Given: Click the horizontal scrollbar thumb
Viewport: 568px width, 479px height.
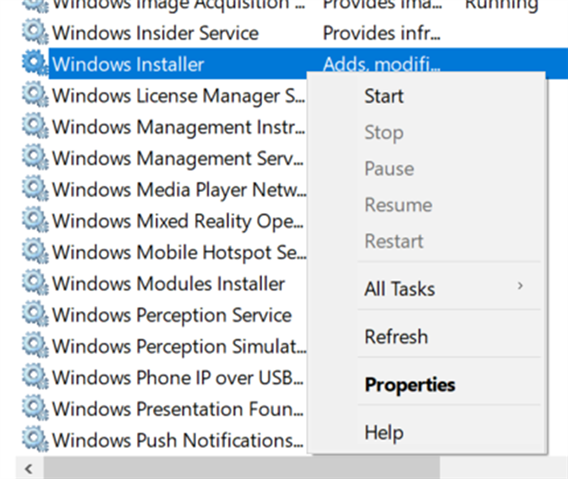Looking at the screenshot, I should [242, 468].
